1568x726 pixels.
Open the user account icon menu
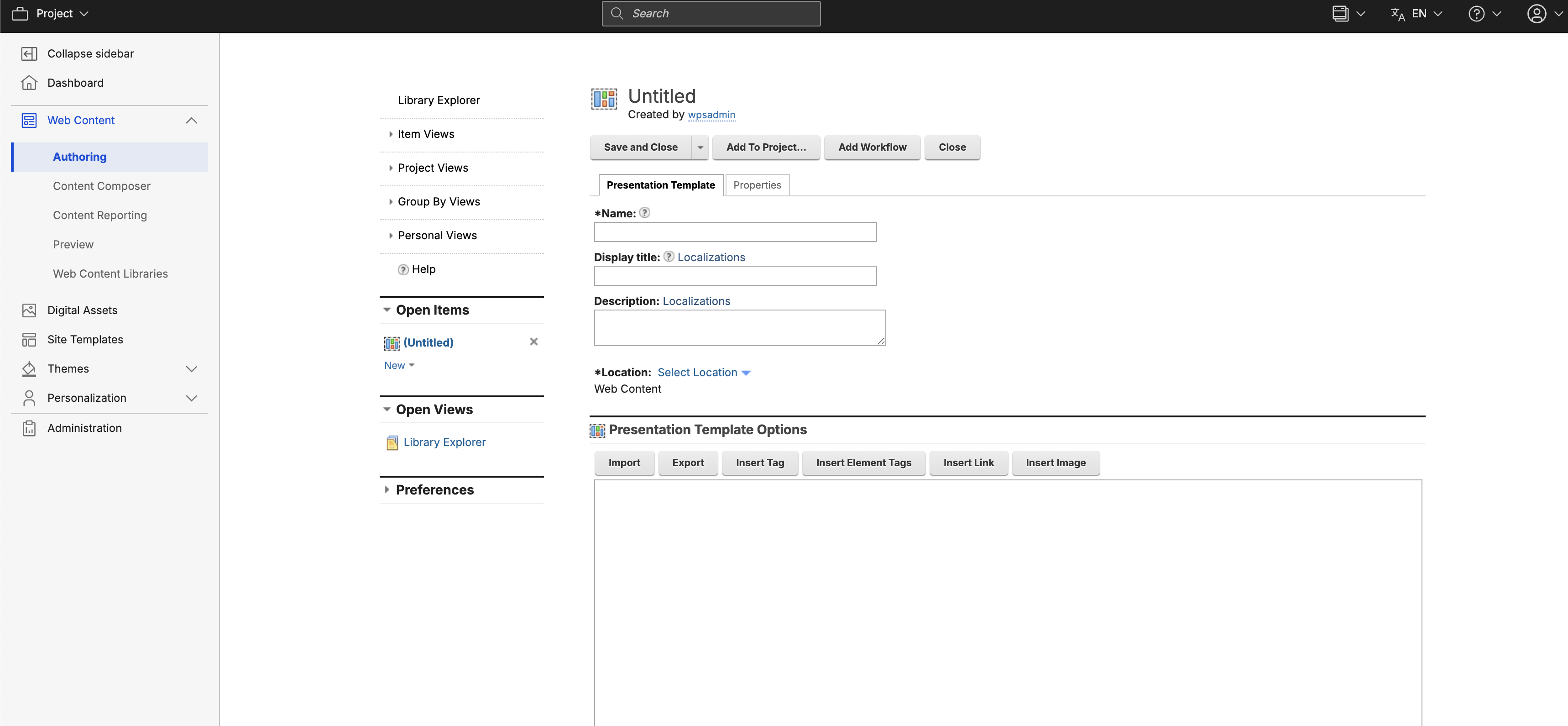click(x=1537, y=13)
